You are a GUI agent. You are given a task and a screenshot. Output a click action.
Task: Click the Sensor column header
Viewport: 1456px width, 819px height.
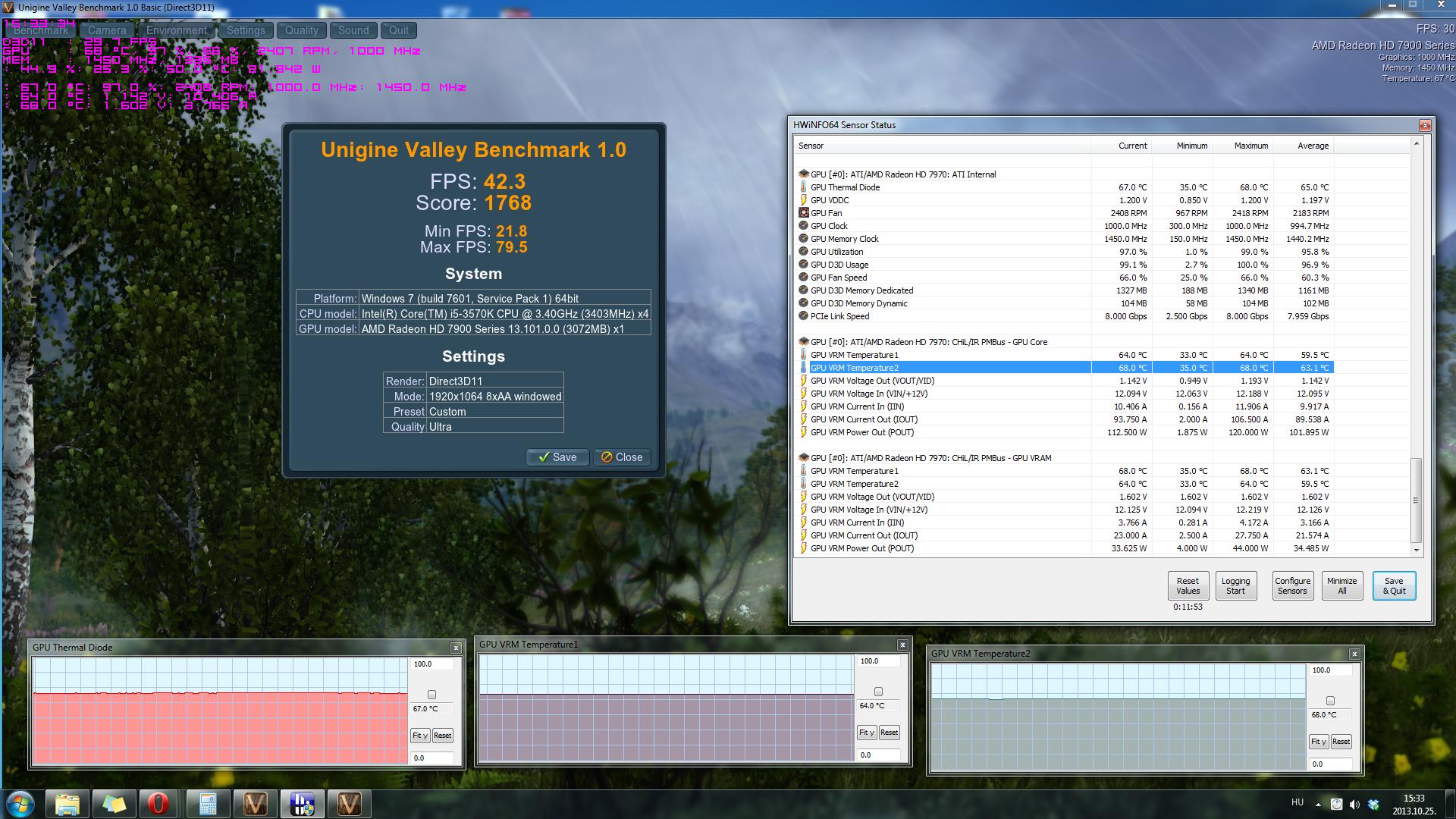click(x=943, y=146)
